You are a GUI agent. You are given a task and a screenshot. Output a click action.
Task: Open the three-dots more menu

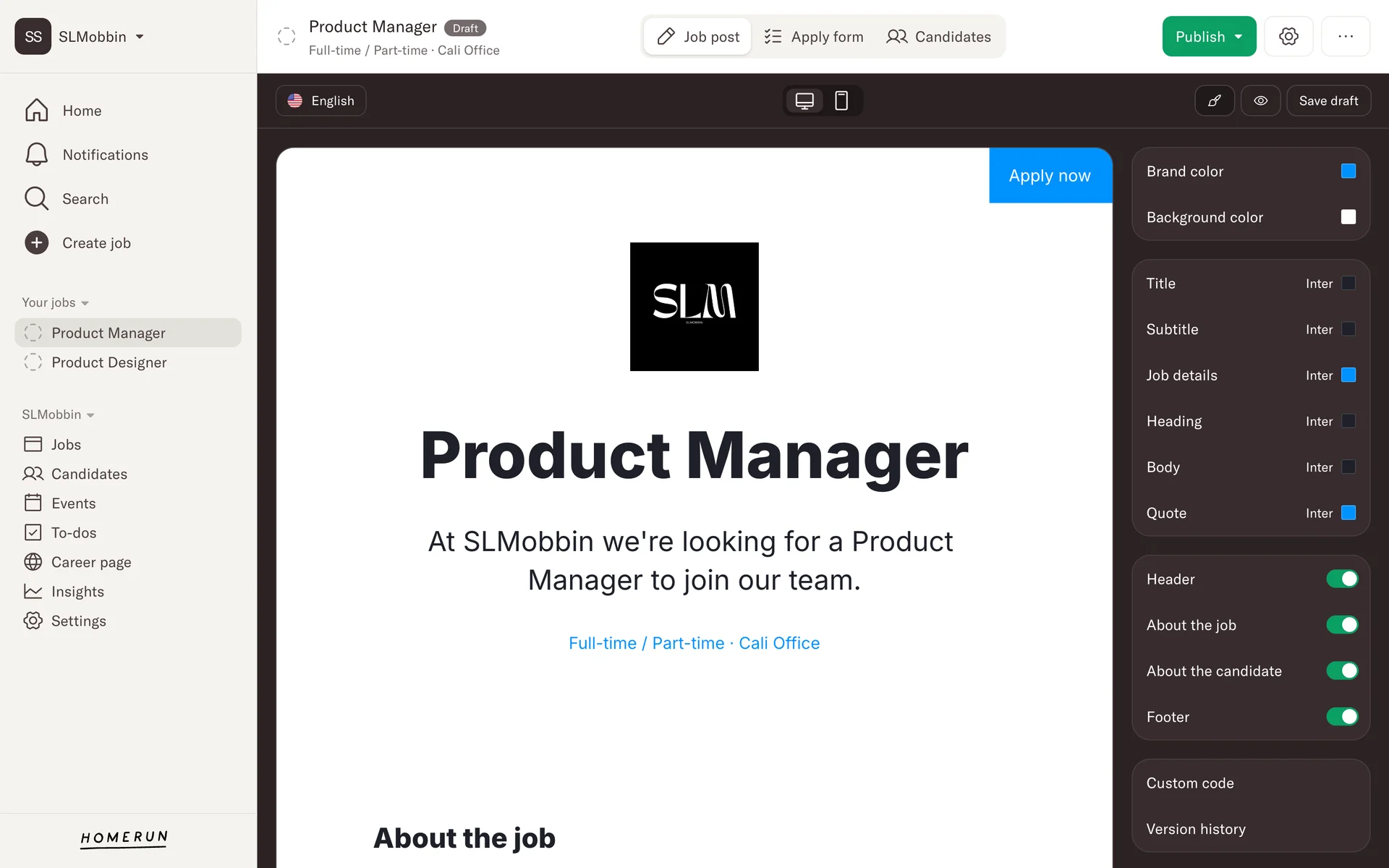(1346, 36)
